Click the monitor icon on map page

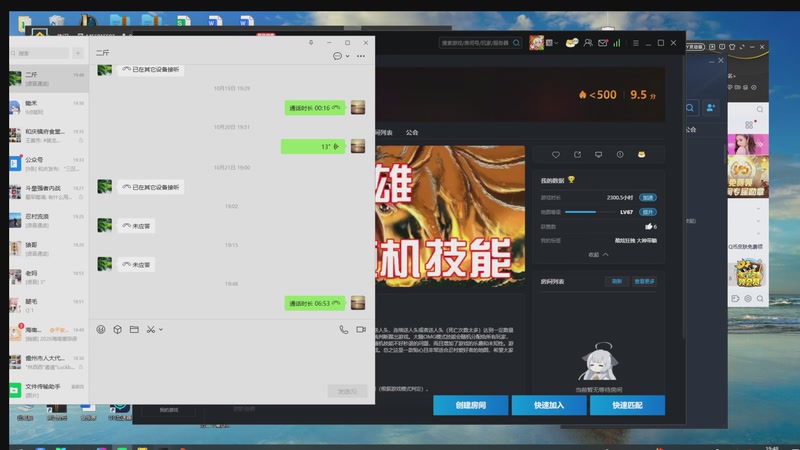click(598, 155)
